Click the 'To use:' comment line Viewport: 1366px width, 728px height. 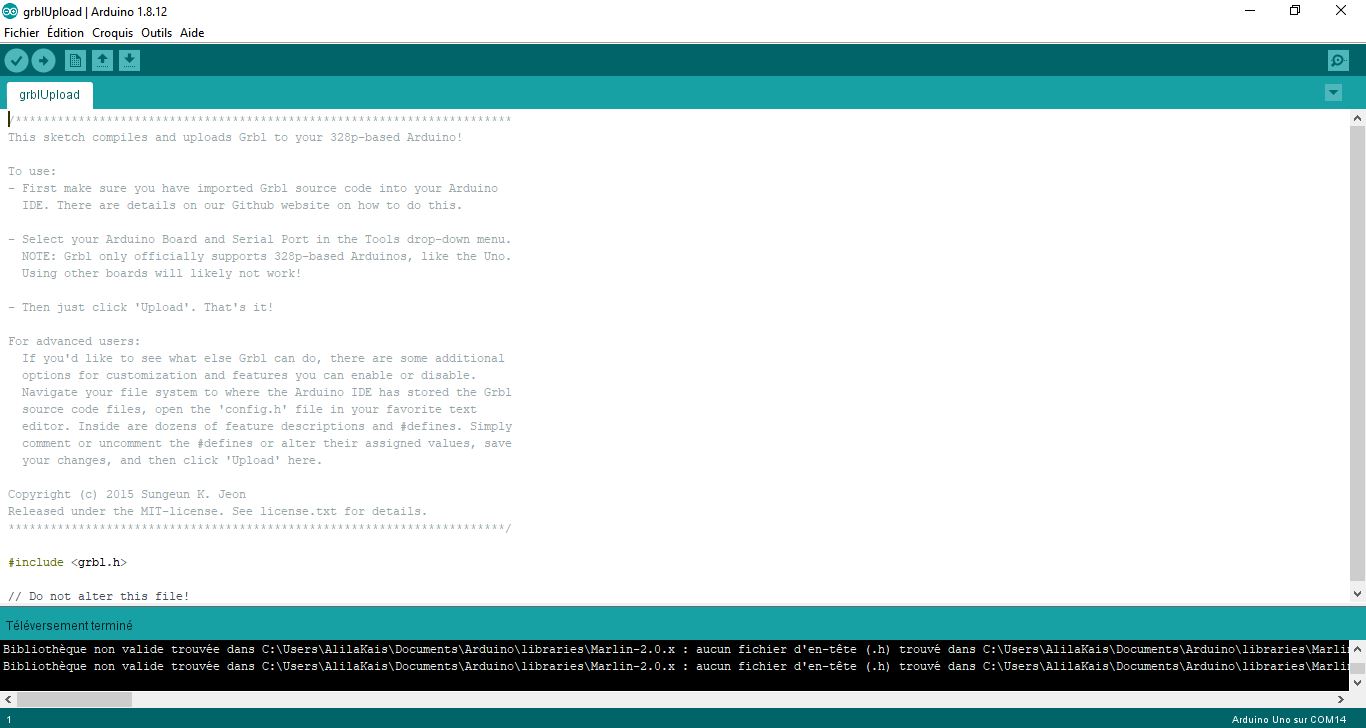(x=32, y=171)
